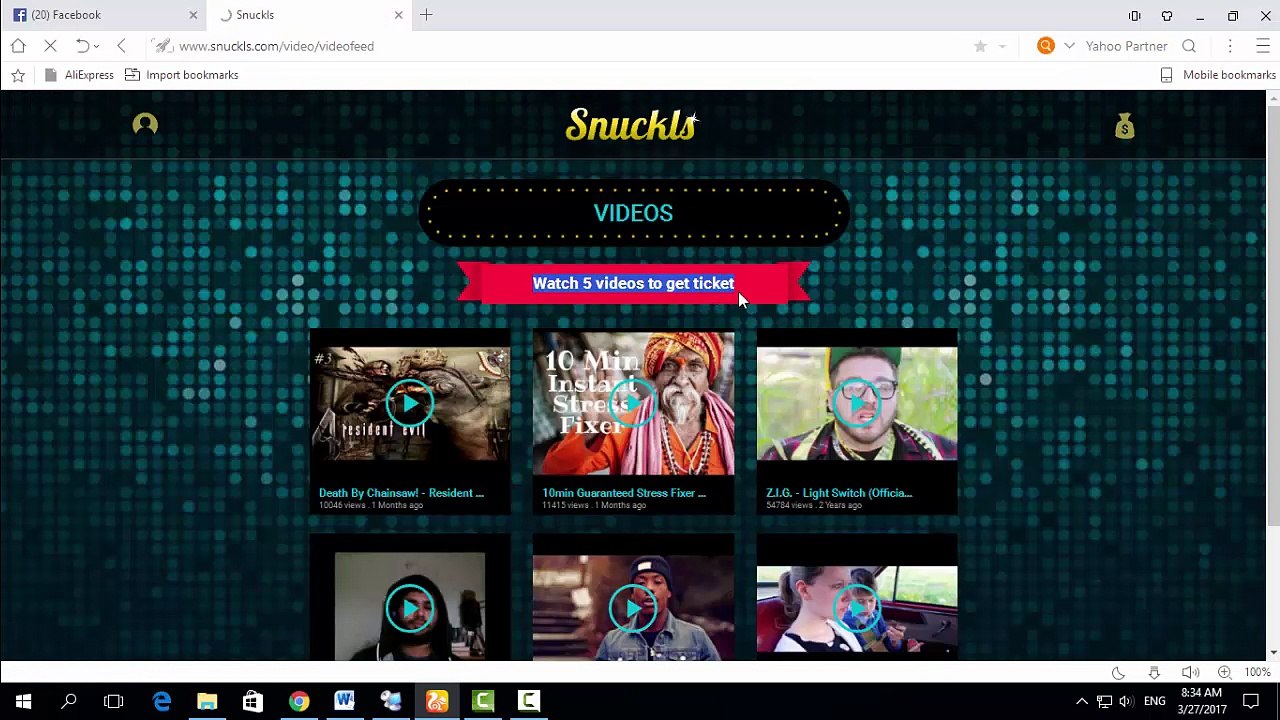Open File Explorer from taskbar
The height and width of the screenshot is (720, 1280).
coord(207,701)
